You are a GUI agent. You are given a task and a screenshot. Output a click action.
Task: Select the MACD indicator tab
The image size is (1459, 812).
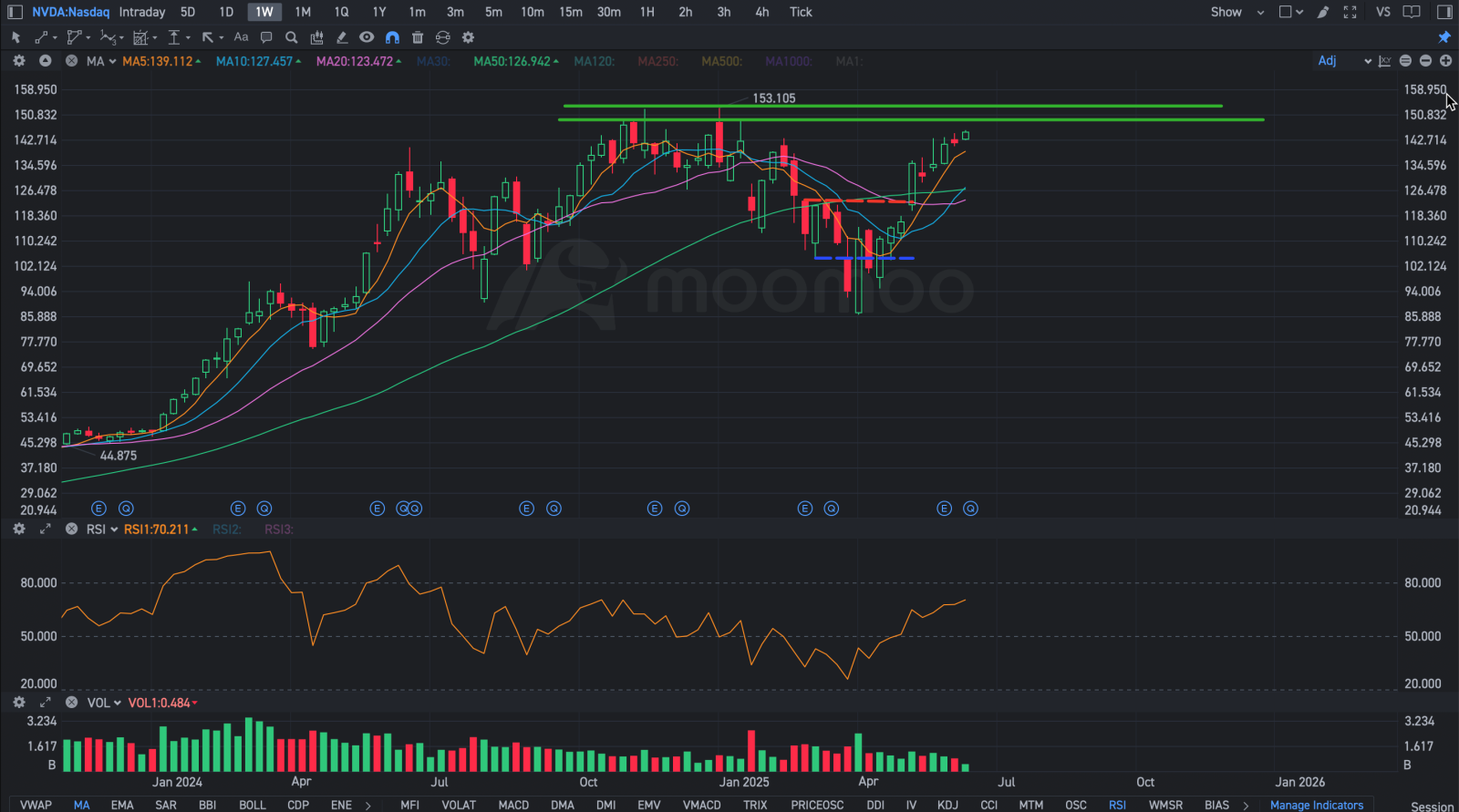pos(513,805)
